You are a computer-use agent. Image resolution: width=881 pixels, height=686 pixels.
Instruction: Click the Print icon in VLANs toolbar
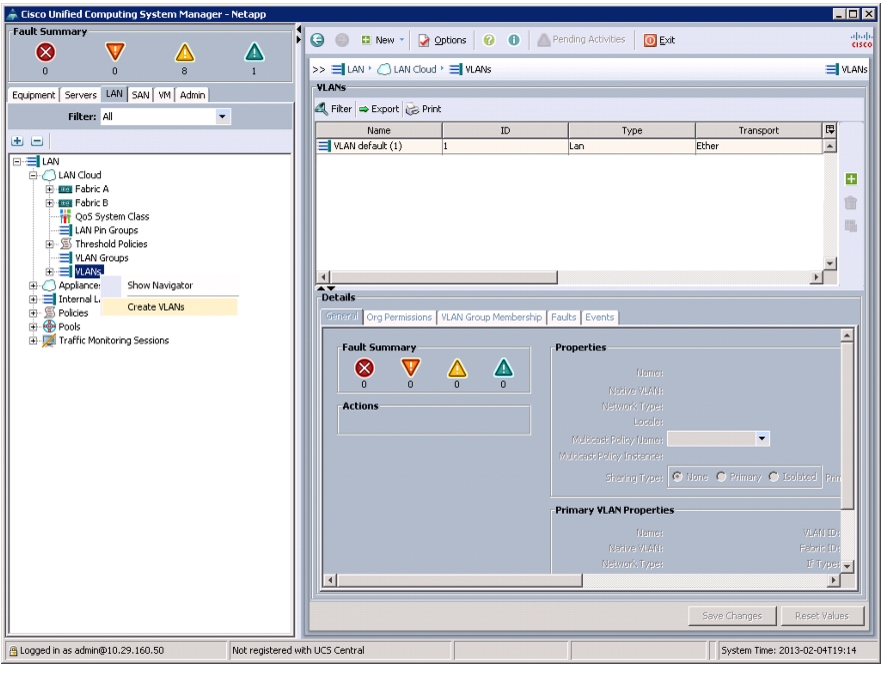click(x=412, y=109)
